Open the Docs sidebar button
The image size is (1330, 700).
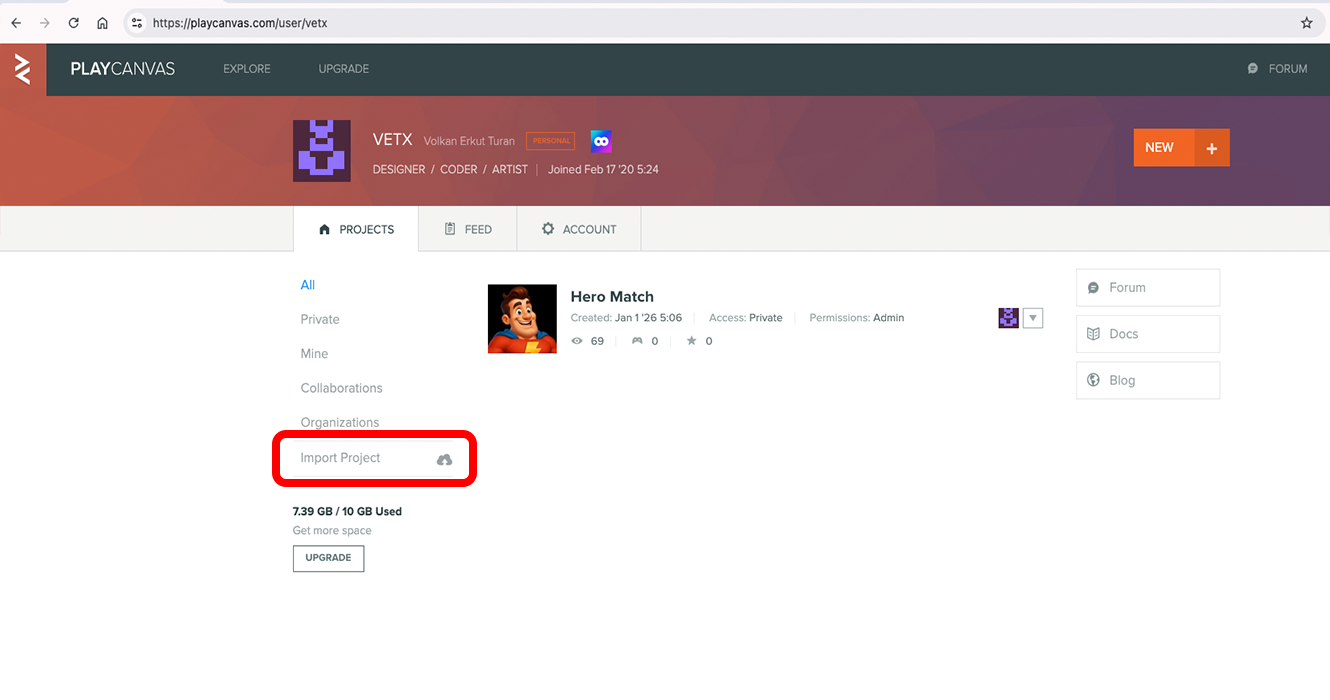point(1148,334)
